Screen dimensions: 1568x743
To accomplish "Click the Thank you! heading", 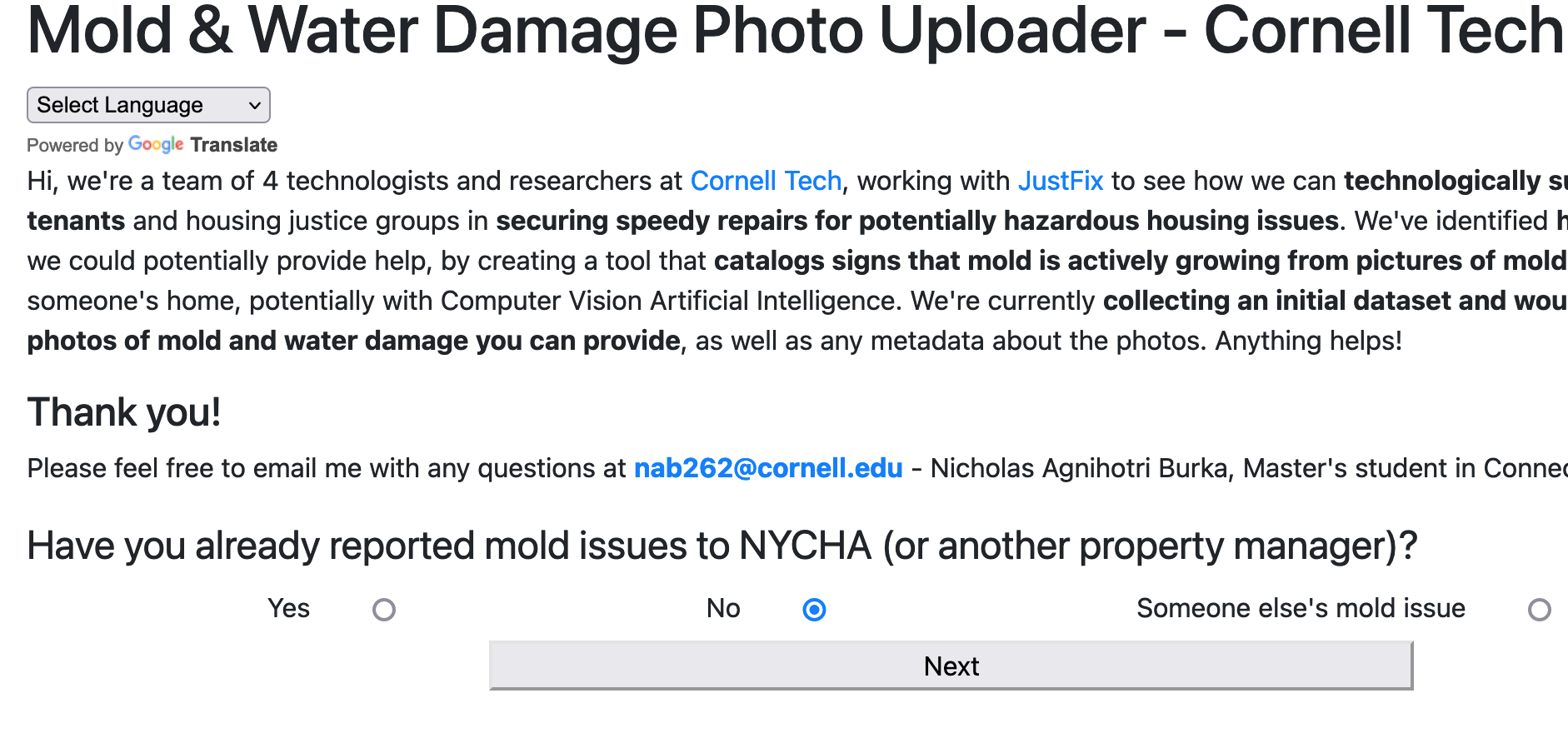I will (x=124, y=412).
